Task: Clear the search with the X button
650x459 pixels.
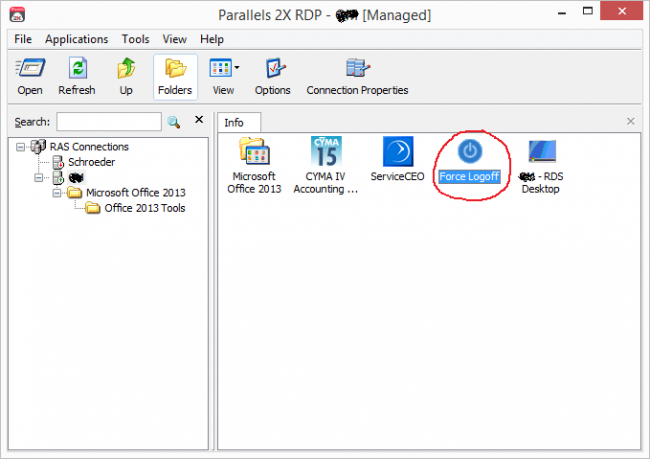Action: point(199,120)
